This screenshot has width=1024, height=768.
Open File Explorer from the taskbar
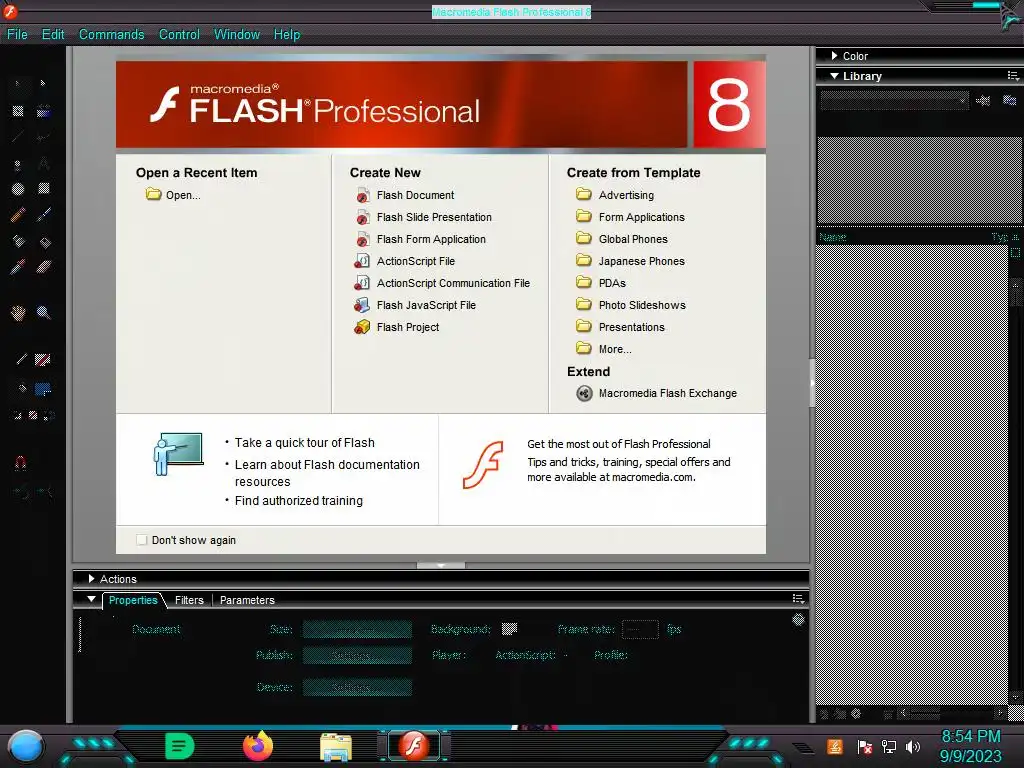[336, 747]
